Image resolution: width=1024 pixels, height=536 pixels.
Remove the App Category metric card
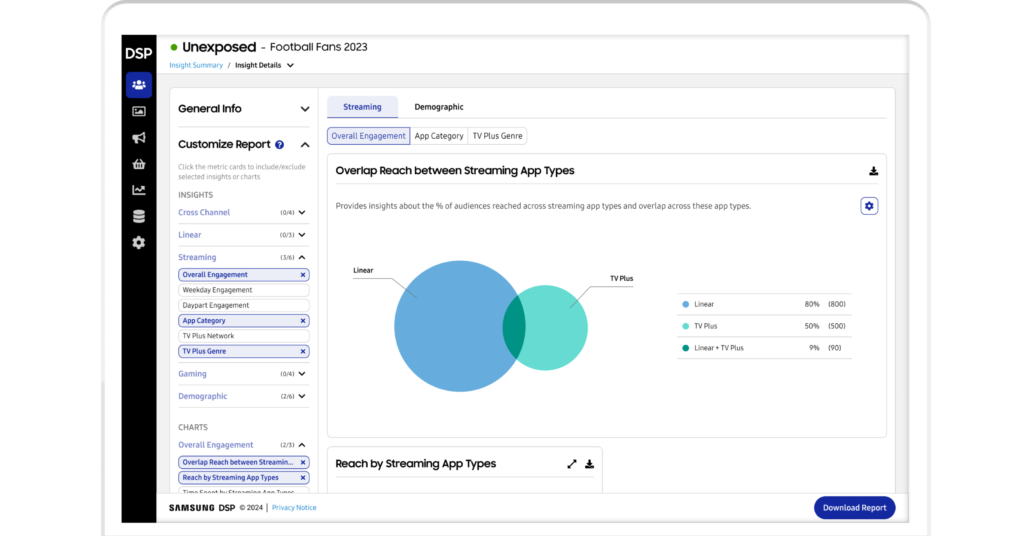tap(303, 321)
